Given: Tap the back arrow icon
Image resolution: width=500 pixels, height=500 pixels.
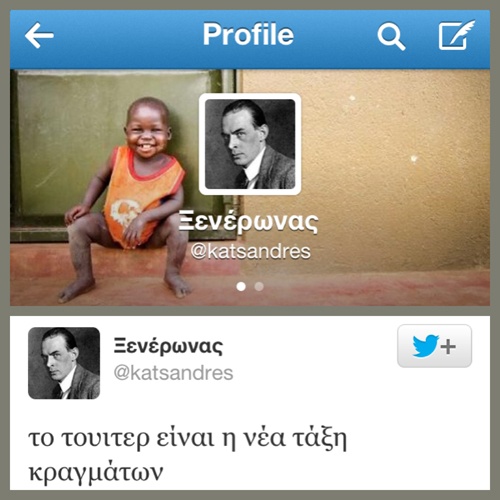Looking at the screenshot, I should [x=39, y=35].
